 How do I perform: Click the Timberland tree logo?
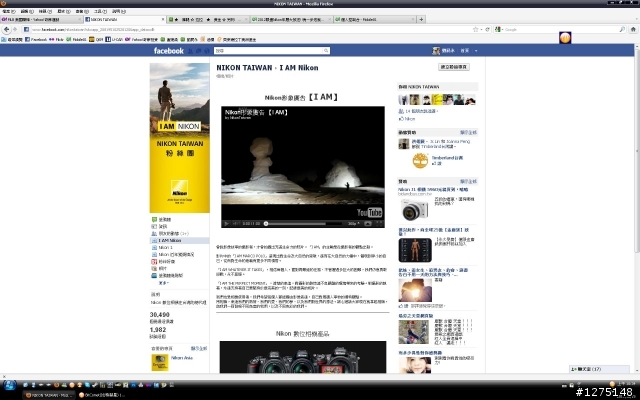point(420,161)
